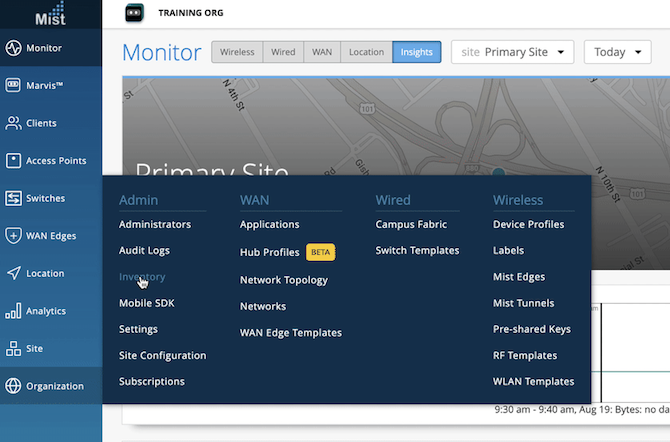Click the Organization globe icon
Viewport: 670px width, 442px height.
[x=13, y=386]
